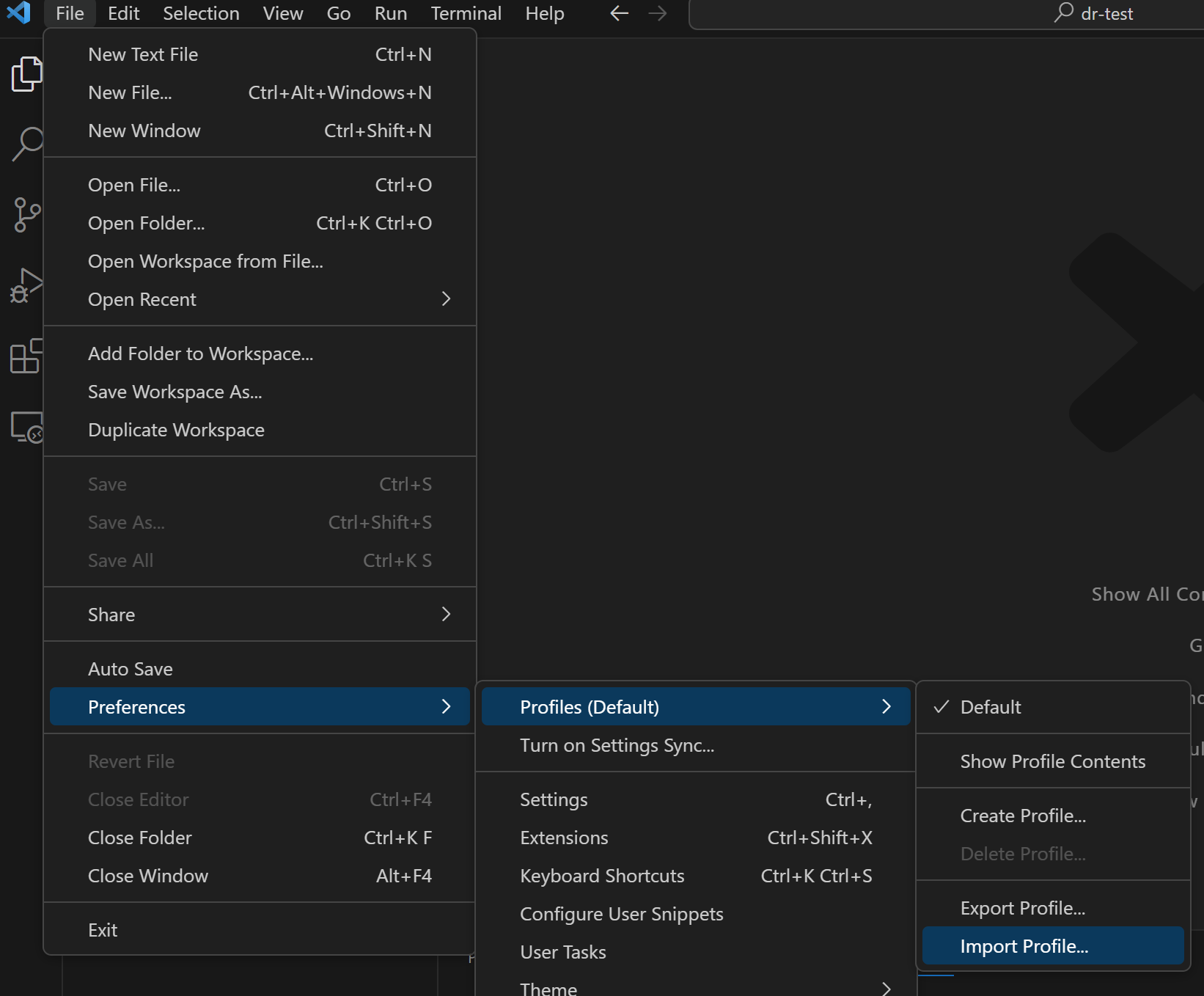Viewport: 1204px width, 996px height.
Task: Click the Remote Explorer icon
Action: (x=27, y=428)
